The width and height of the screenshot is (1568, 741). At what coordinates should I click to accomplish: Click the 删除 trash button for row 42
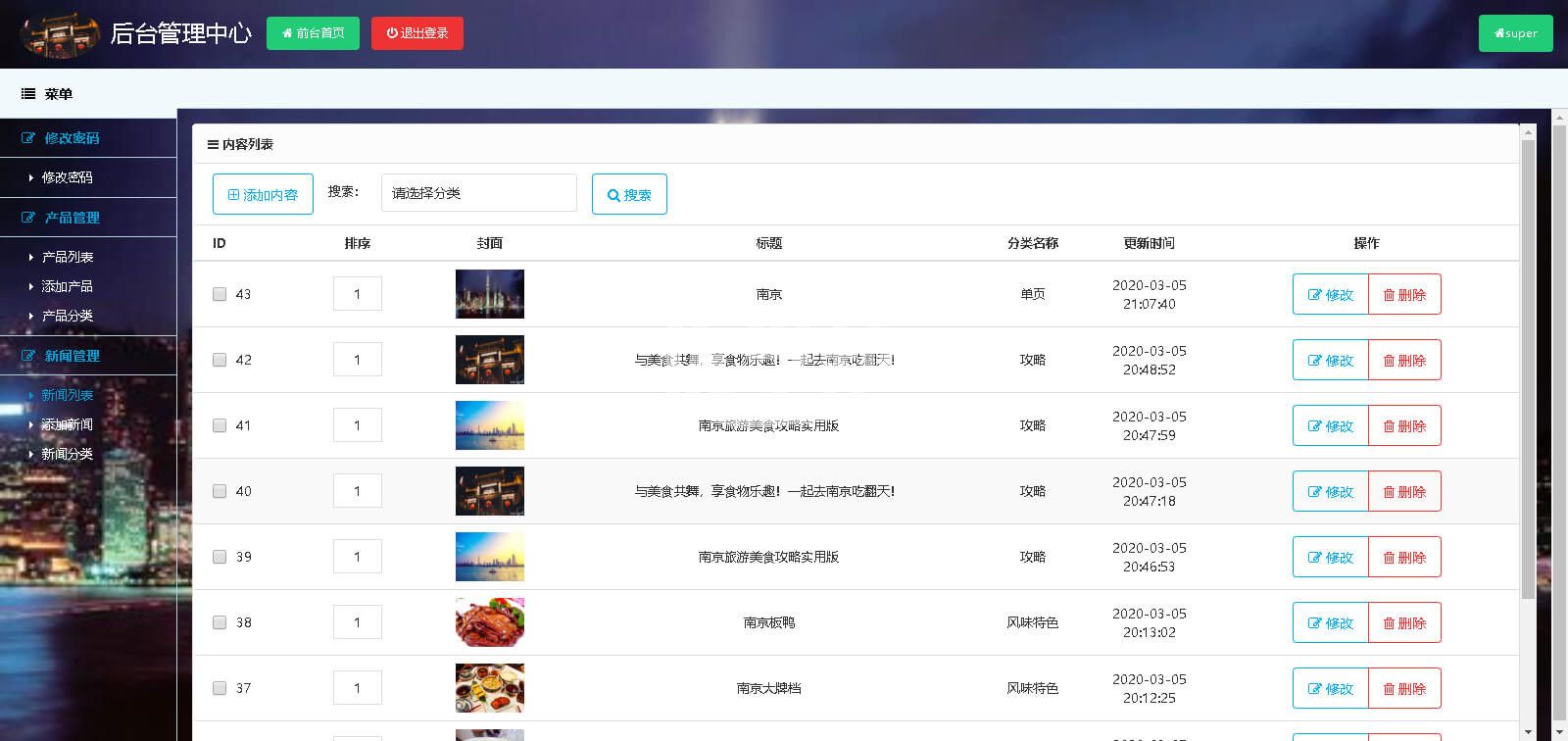click(x=1404, y=360)
